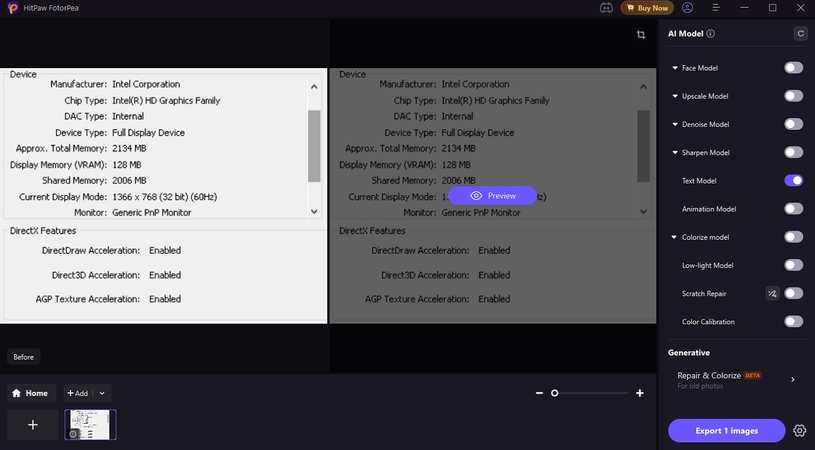This screenshot has width=815, height=450.
Task: Open export settings gear icon
Action: click(799, 431)
